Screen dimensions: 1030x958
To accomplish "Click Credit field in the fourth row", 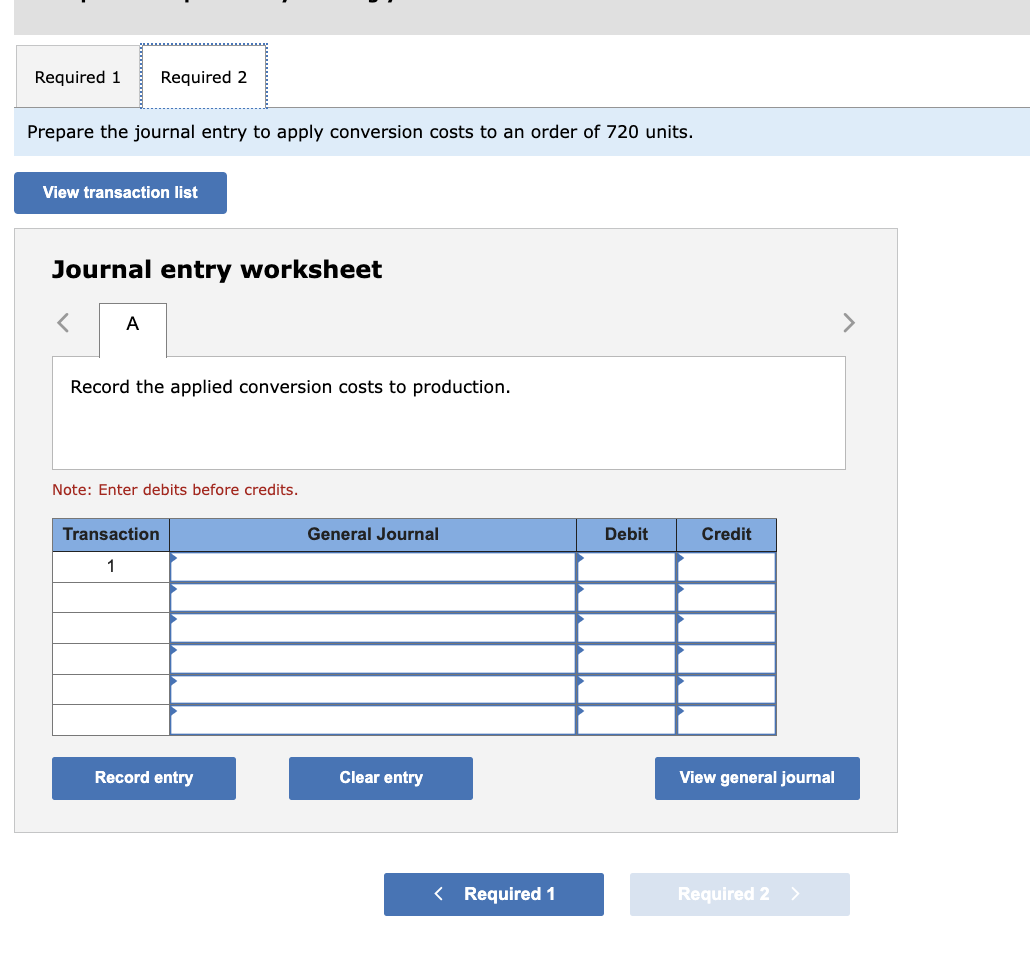I will point(727,659).
